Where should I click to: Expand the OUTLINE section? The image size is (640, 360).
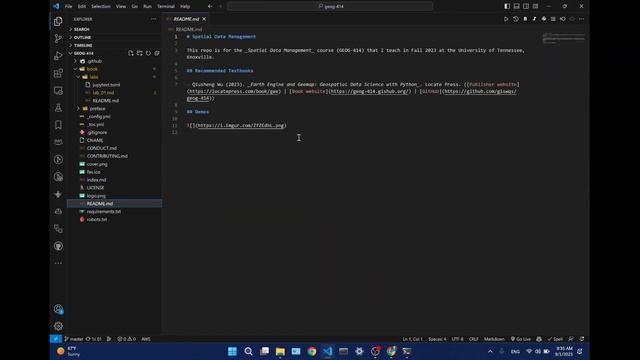114,37
